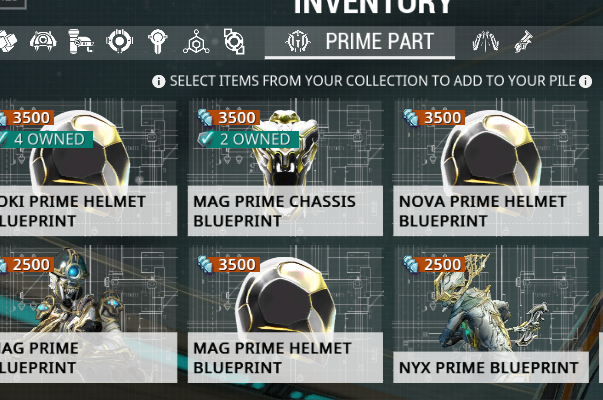
Task: Click info icon right of YOUR PILE text
Action: tap(585, 81)
